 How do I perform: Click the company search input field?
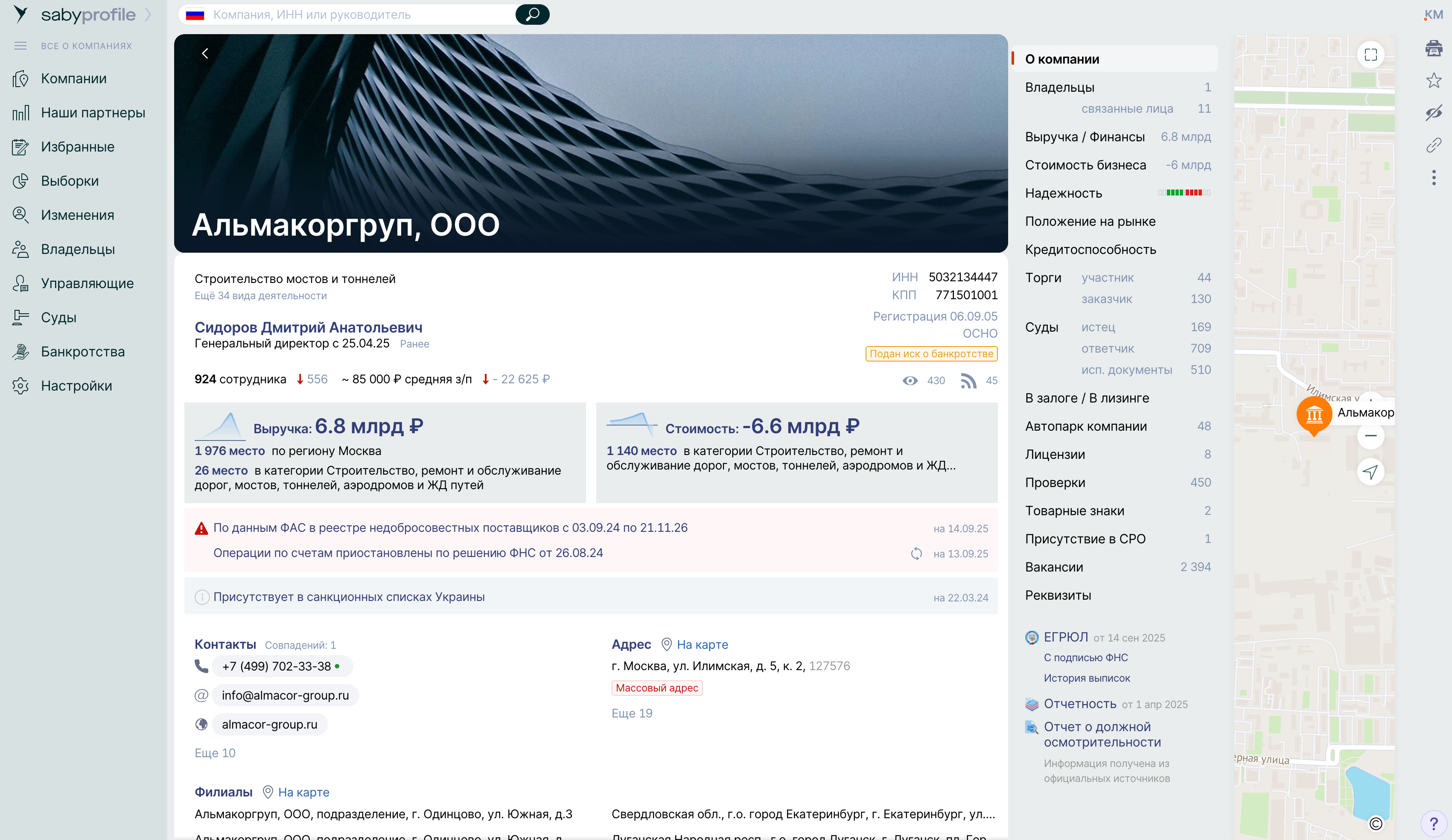pyautogui.click(x=357, y=15)
